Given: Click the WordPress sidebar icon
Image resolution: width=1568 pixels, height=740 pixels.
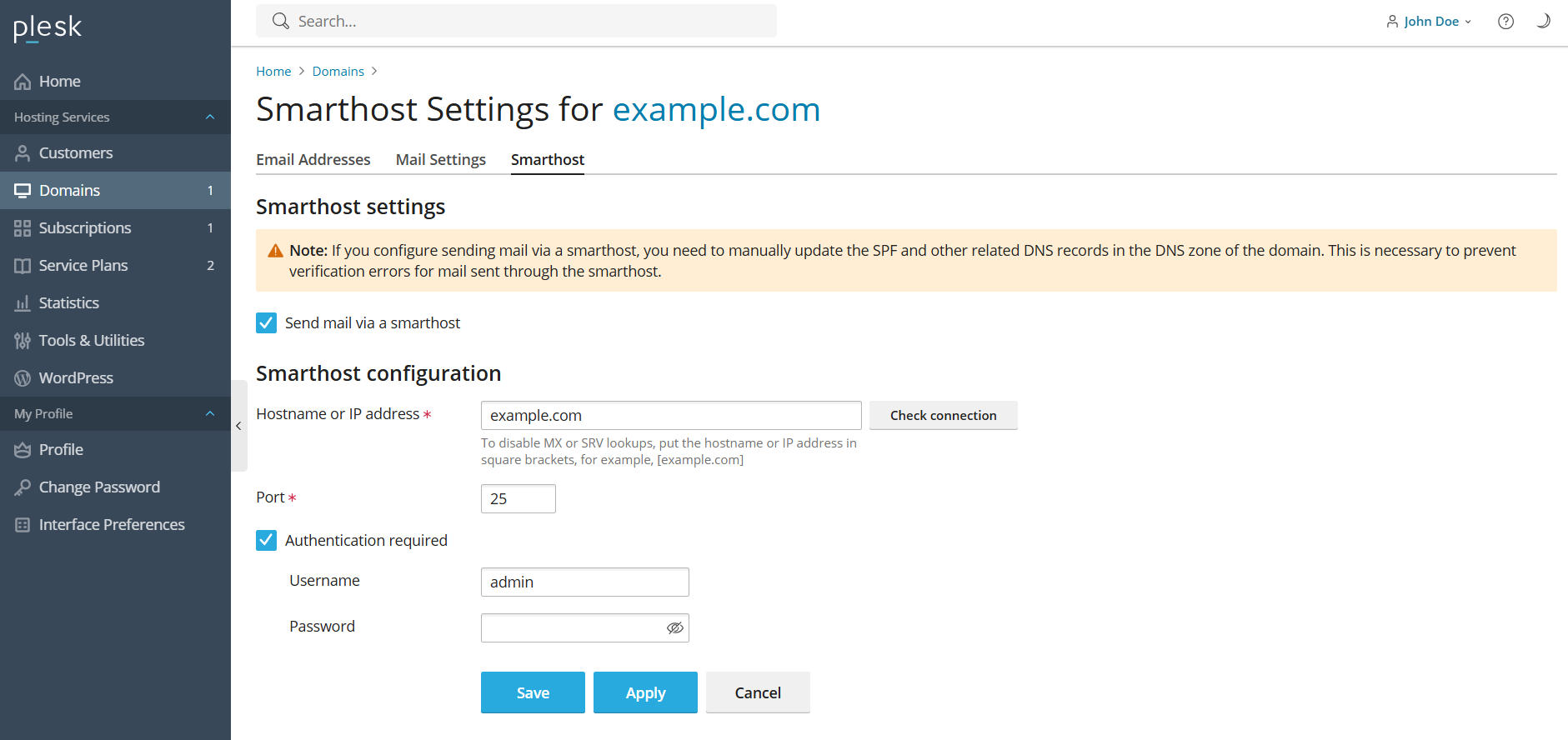Looking at the screenshot, I should tap(23, 378).
